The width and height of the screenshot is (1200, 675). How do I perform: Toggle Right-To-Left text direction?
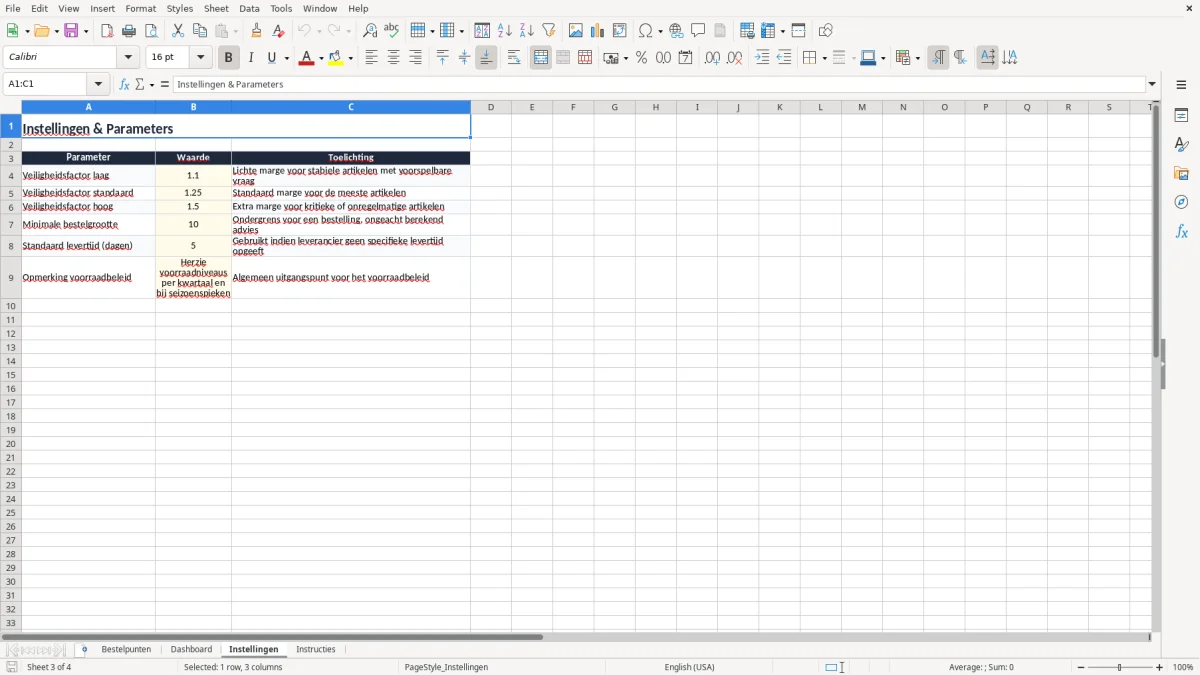(x=960, y=58)
